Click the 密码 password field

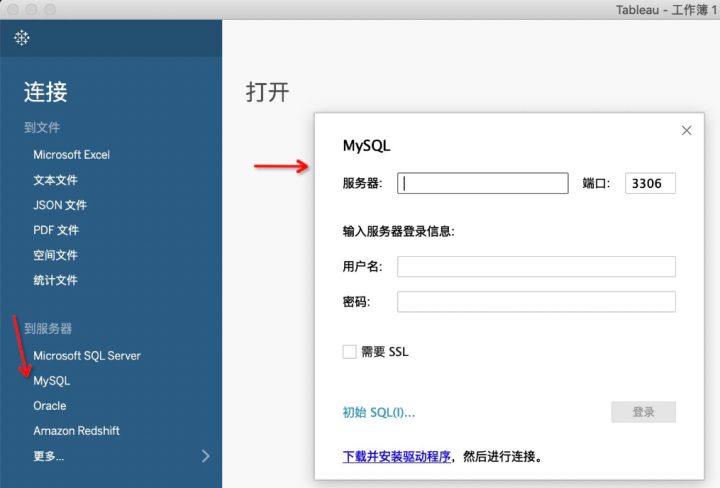(536, 302)
